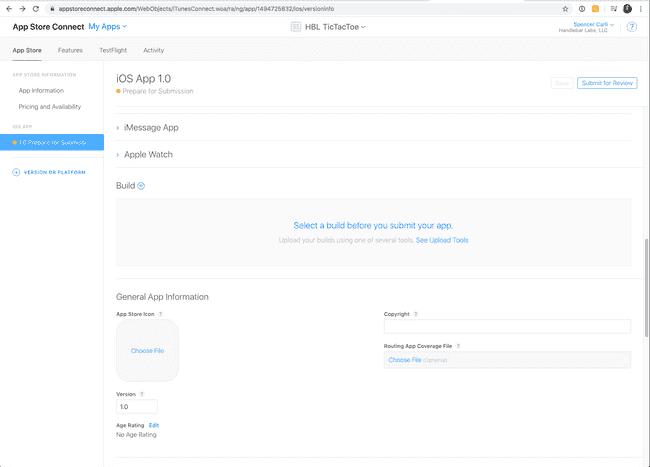Screen dimensions: 650x467
Task: Click 'Select a build before you submit' text
Action: tap(373, 225)
